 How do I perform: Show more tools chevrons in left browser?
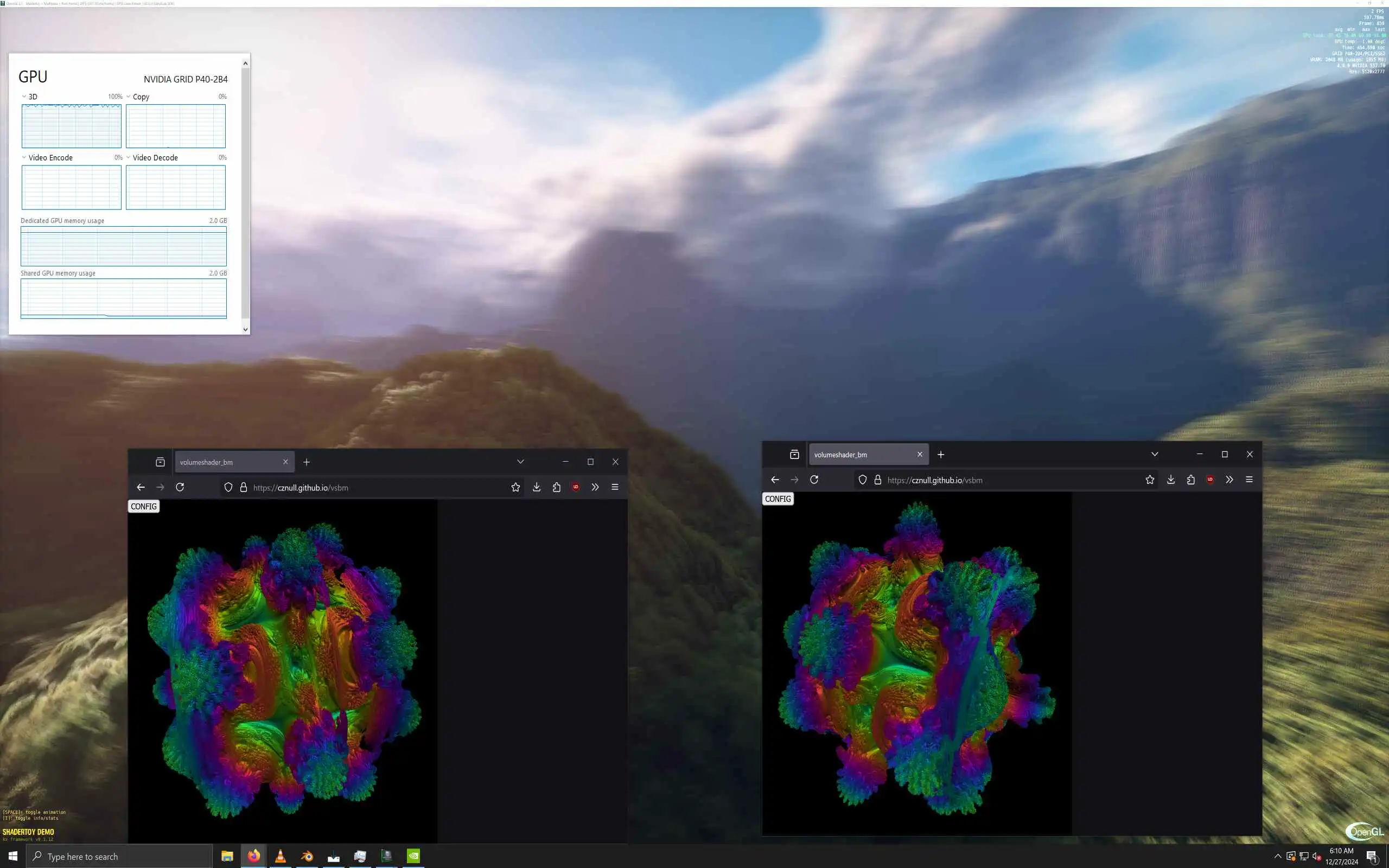[595, 487]
